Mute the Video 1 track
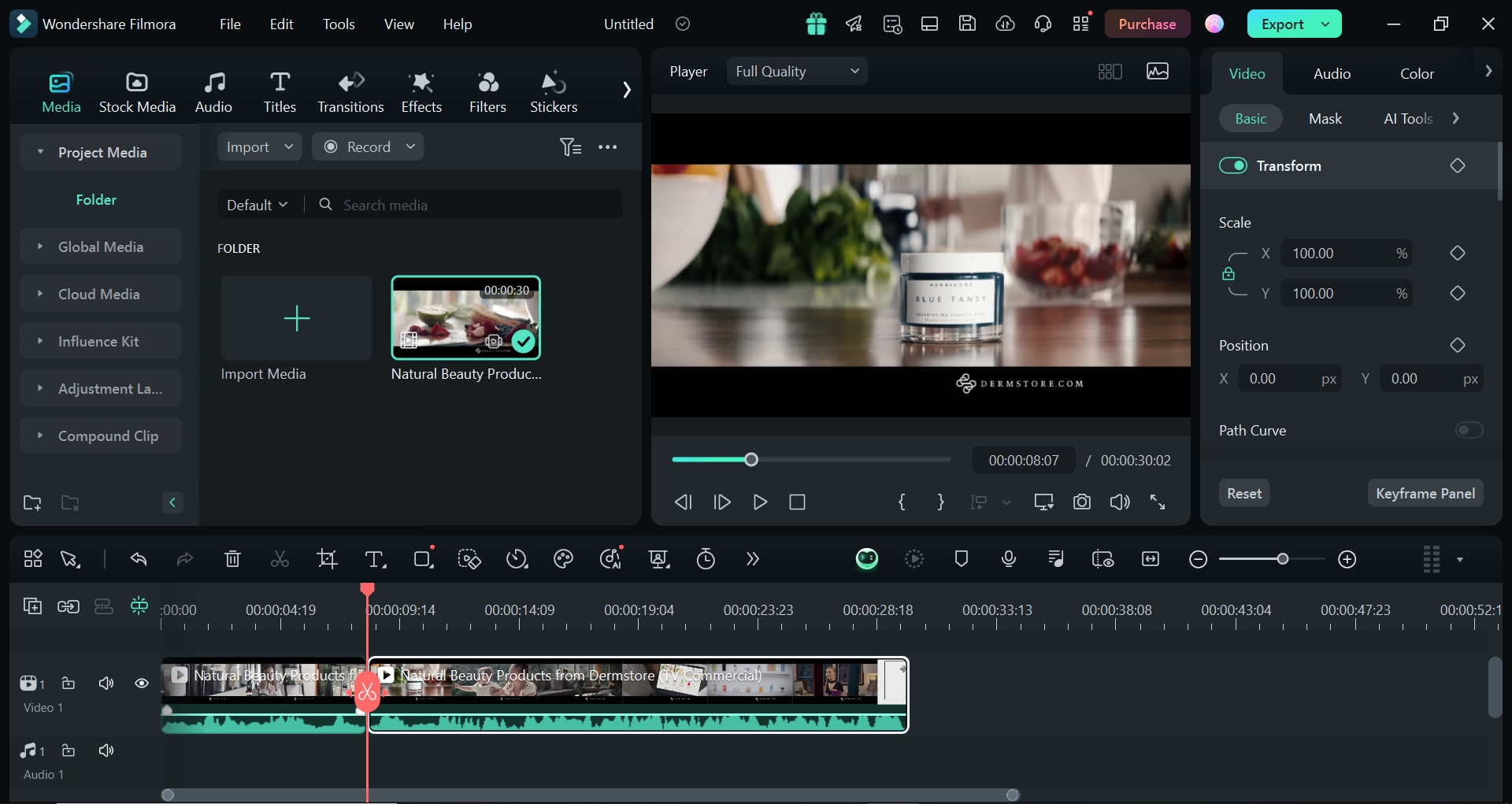The width and height of the screenshot is (1512, 804). click(x=106, y=684)
